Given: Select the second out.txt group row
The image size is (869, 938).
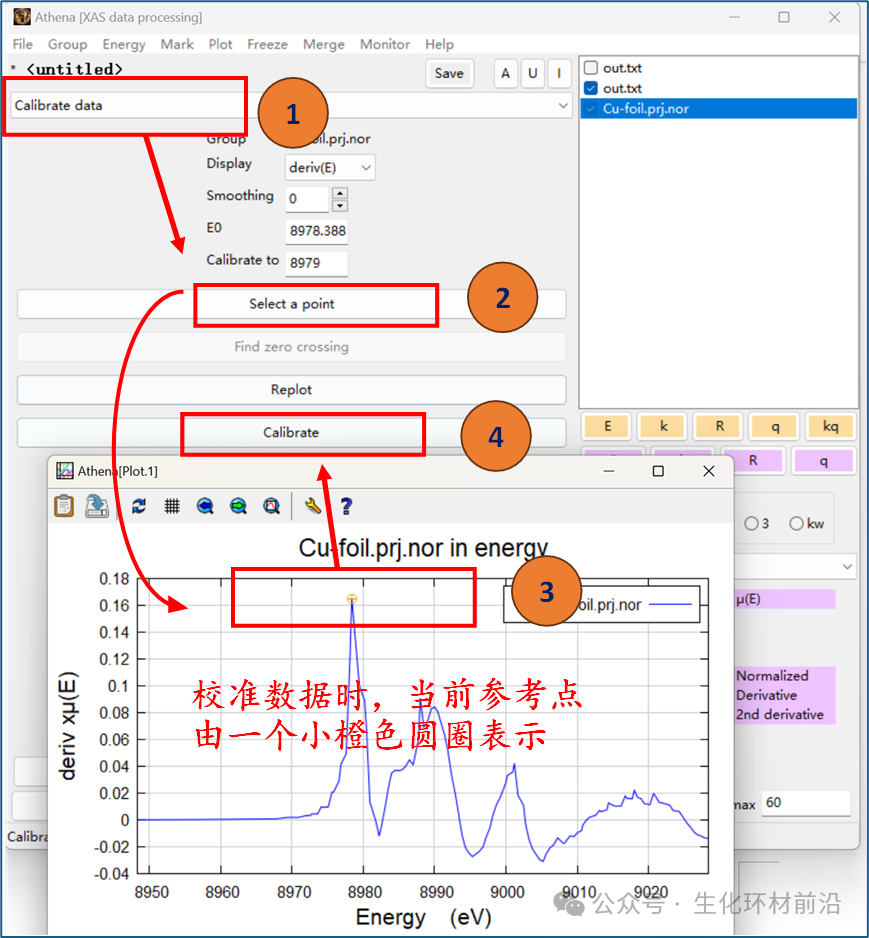Looking at the screenshot, I should coord(719,88).
